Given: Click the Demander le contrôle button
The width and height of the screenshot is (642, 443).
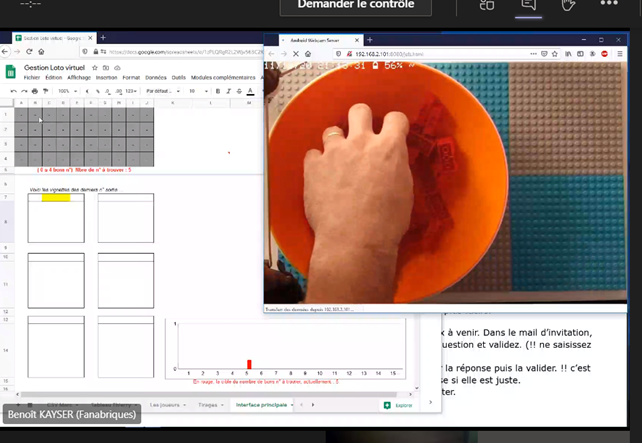Looking at the screenshot, I should [x=355, y=6].
